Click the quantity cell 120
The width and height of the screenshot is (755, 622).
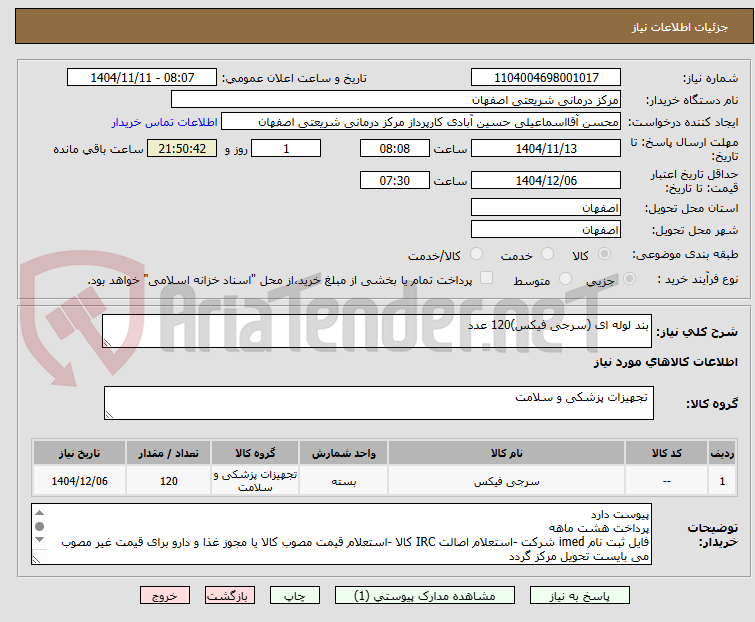coord(168,480)
